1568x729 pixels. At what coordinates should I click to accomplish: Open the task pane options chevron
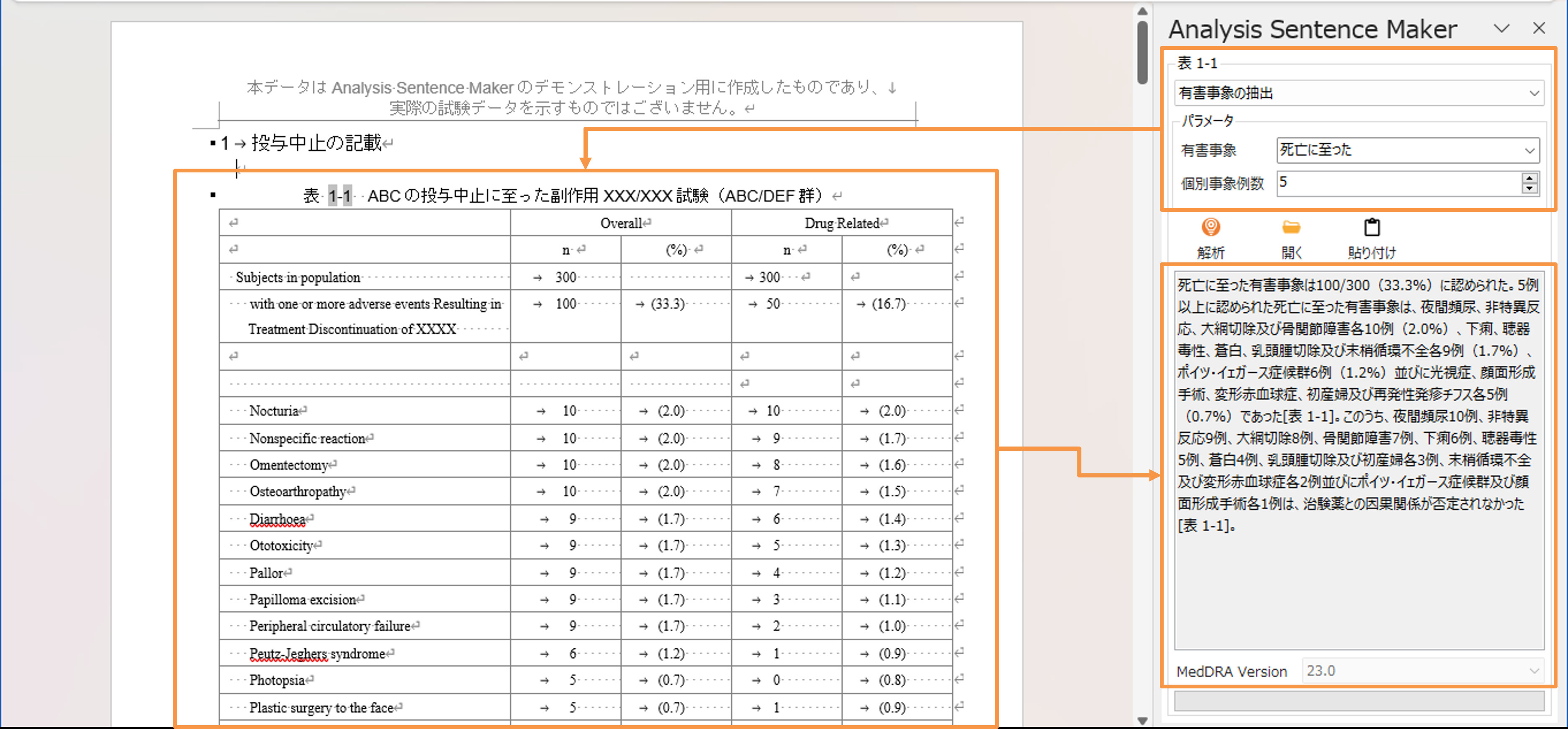click(1501, 28)
